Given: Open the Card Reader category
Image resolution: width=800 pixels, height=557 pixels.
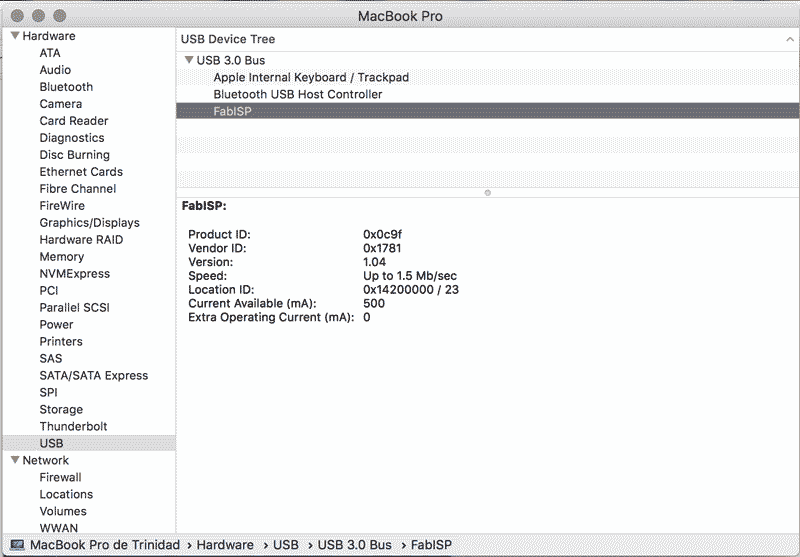Looking at the screenshot, I should pos(74,121).
